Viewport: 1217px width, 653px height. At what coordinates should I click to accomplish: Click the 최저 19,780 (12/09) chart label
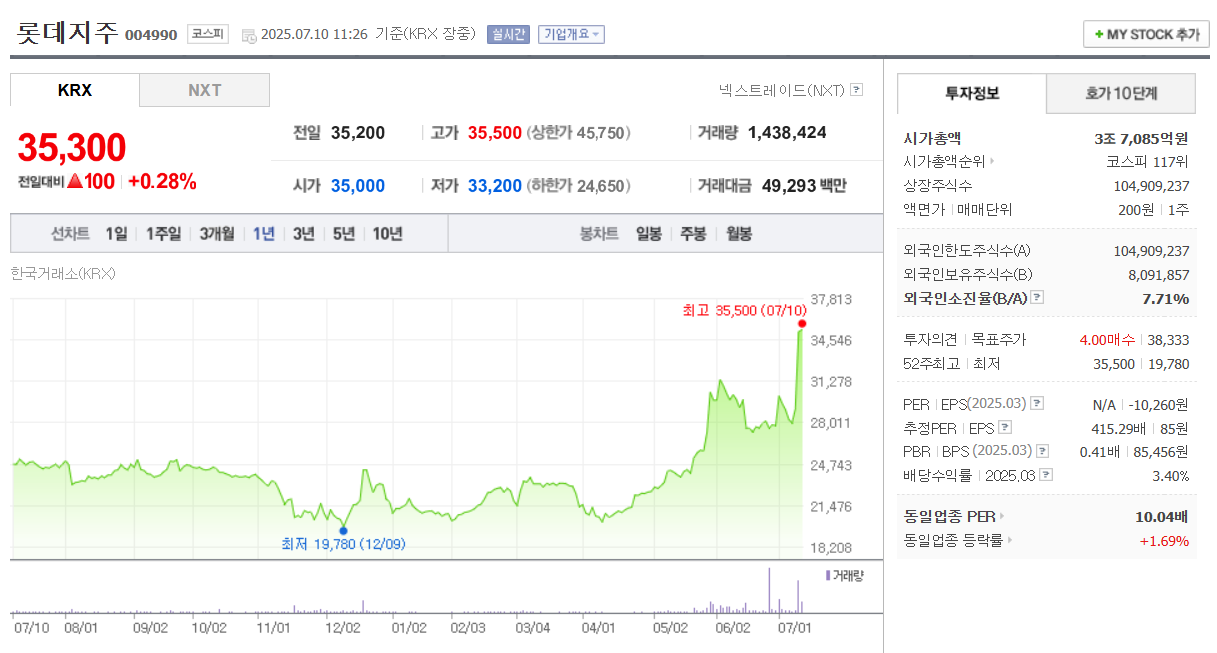click(343, 544)
